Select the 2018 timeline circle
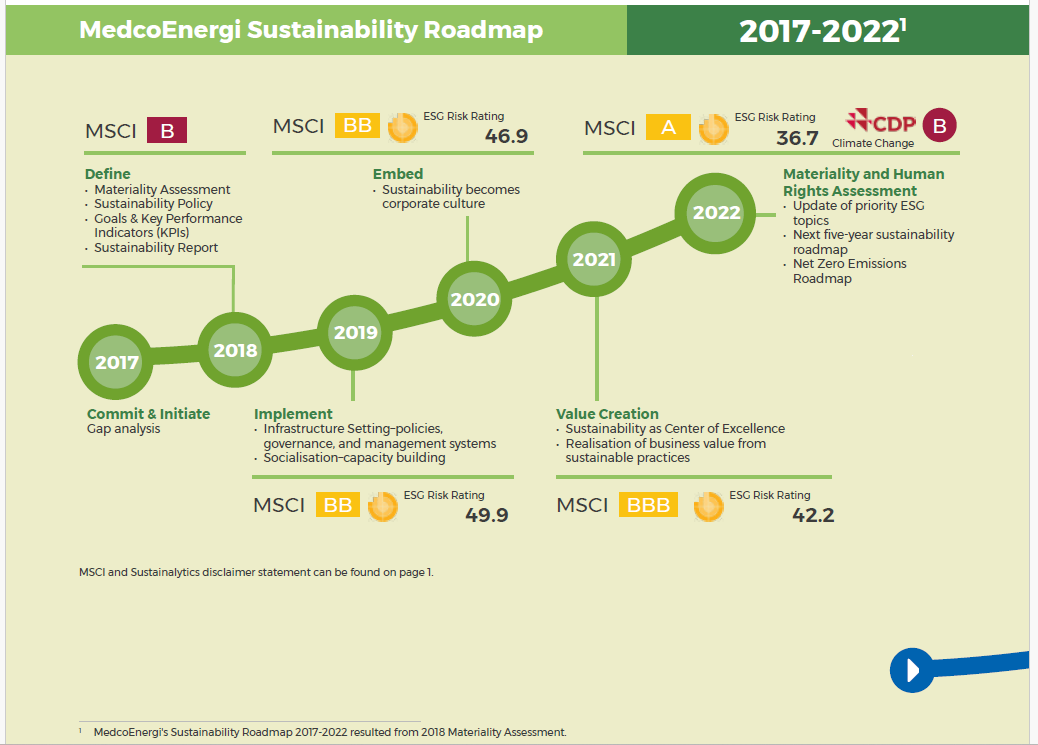 (235, 350)
